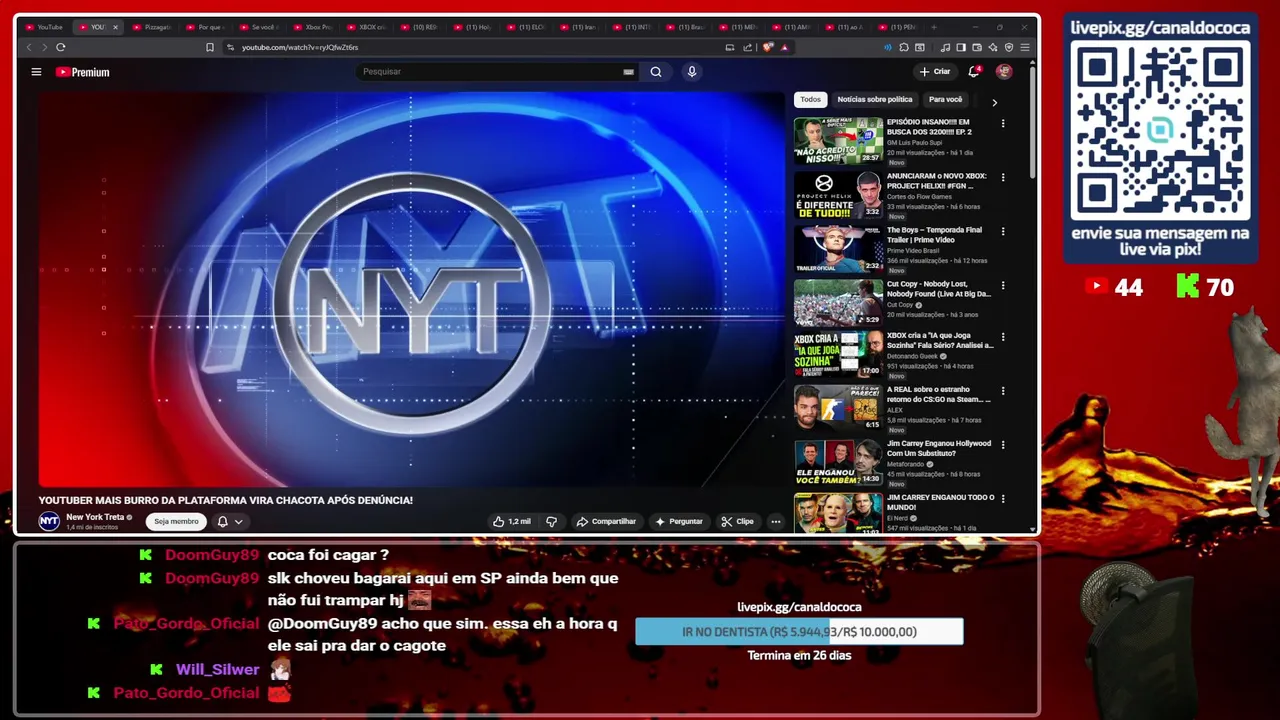Open the YouTube hamburger guide menu

[36, 72]
